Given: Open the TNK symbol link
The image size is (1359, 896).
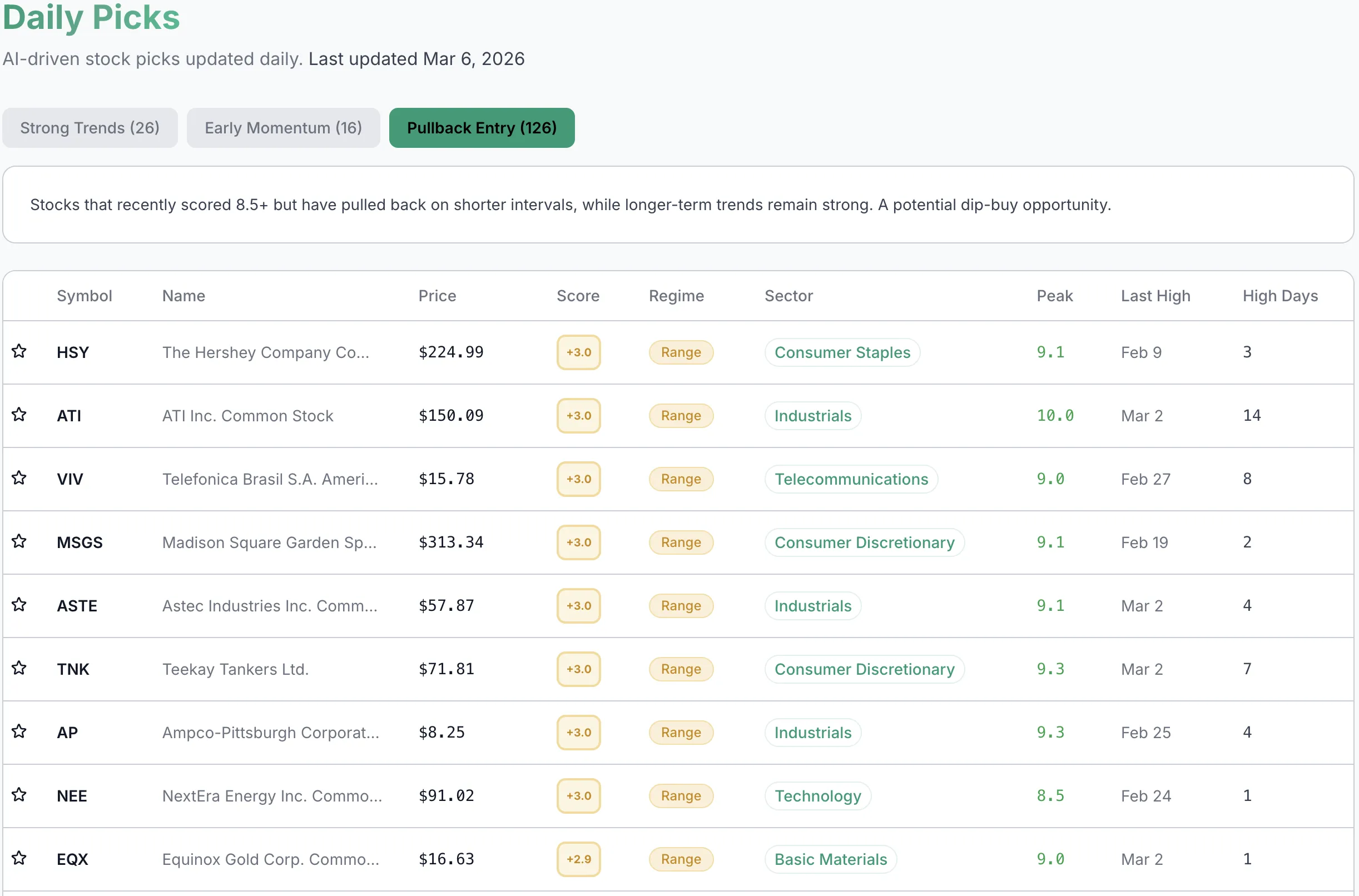Looking at the screenshot, I should tap(73, 670).
